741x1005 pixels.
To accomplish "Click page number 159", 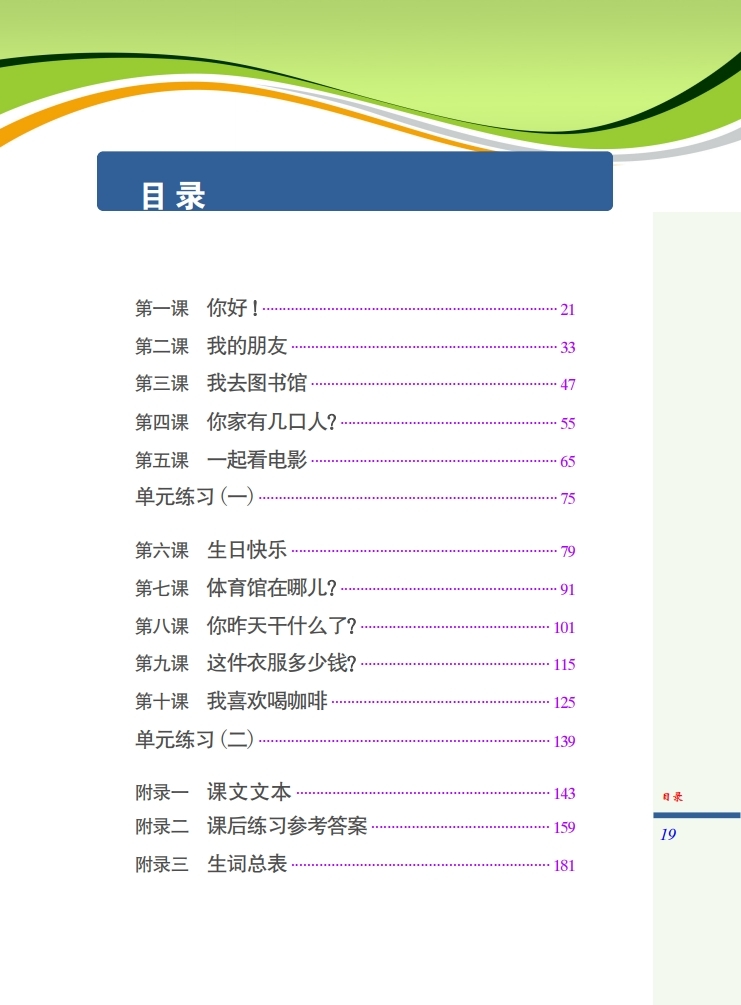I will click(564, 827).
